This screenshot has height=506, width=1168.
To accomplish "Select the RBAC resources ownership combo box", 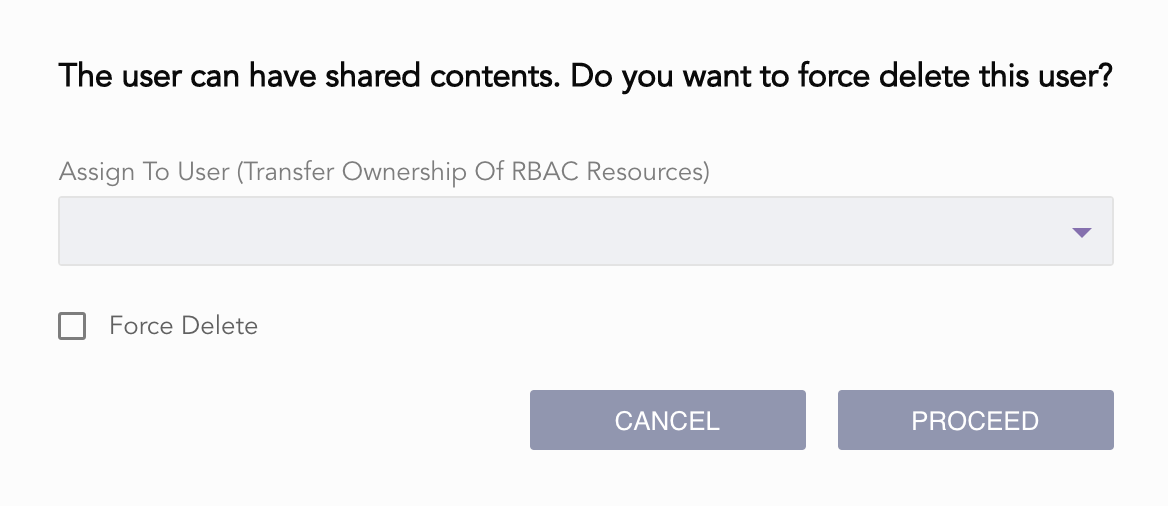I will coord(585,231).
